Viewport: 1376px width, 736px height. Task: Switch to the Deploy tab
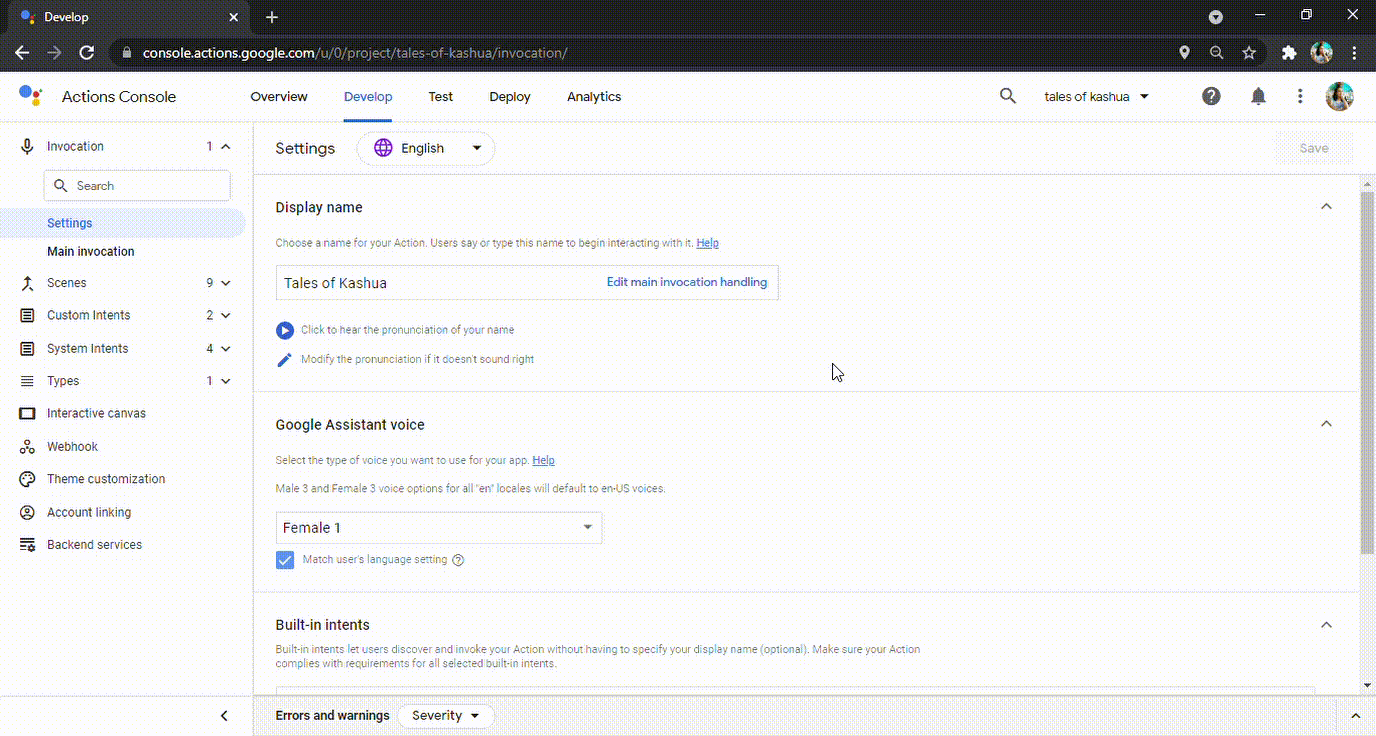pos(510,97)
